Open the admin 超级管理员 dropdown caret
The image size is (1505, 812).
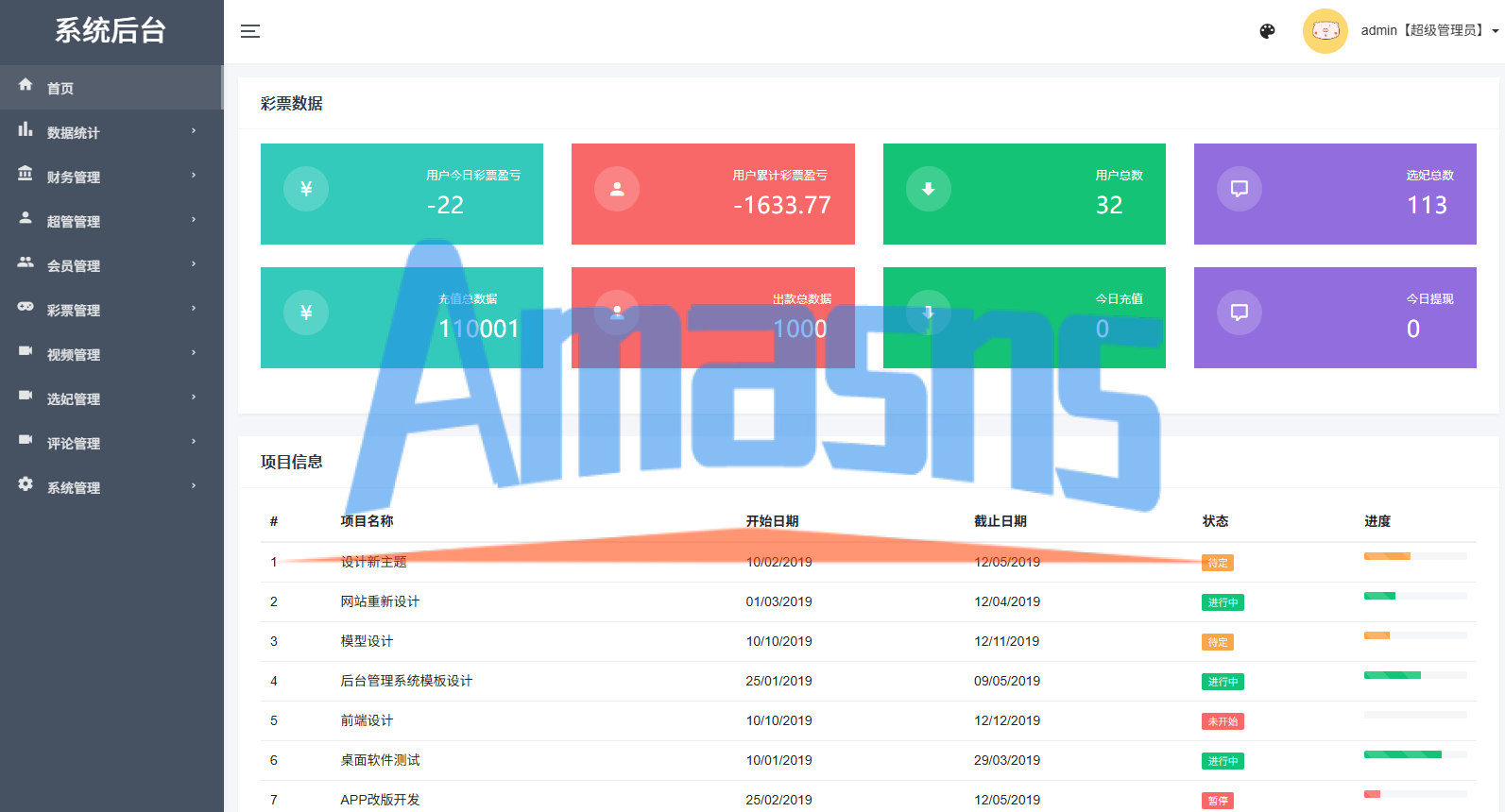(x=1496, y=31)
